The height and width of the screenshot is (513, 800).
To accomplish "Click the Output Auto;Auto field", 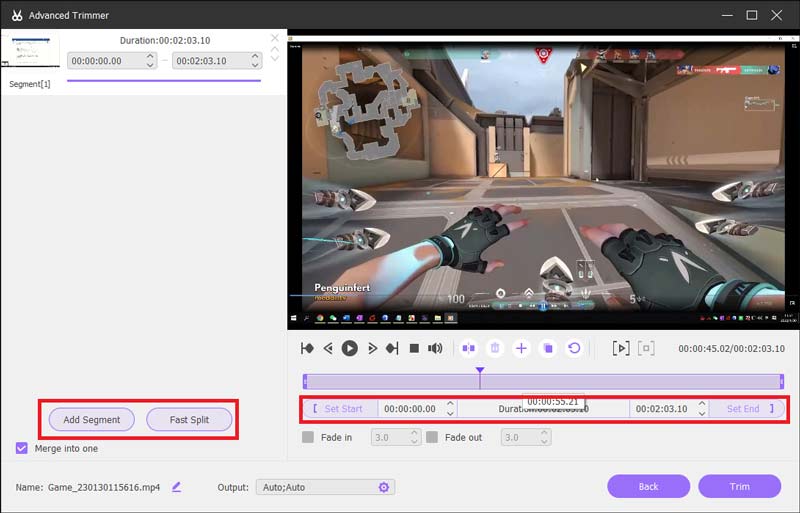I will [325, 487].
